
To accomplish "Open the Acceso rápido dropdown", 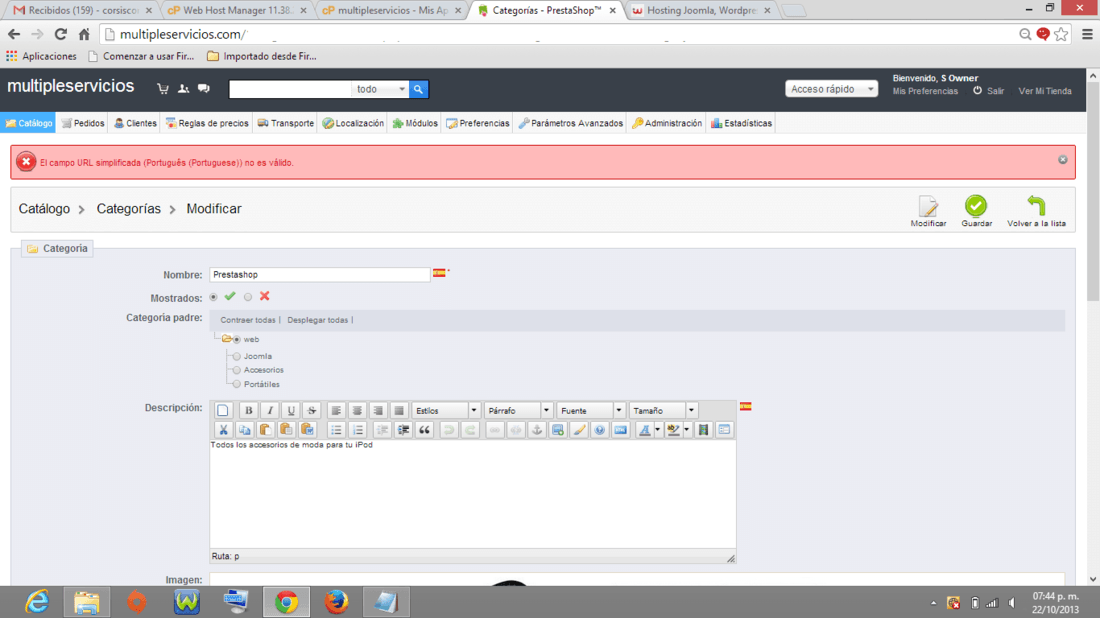I will [831, 89].
